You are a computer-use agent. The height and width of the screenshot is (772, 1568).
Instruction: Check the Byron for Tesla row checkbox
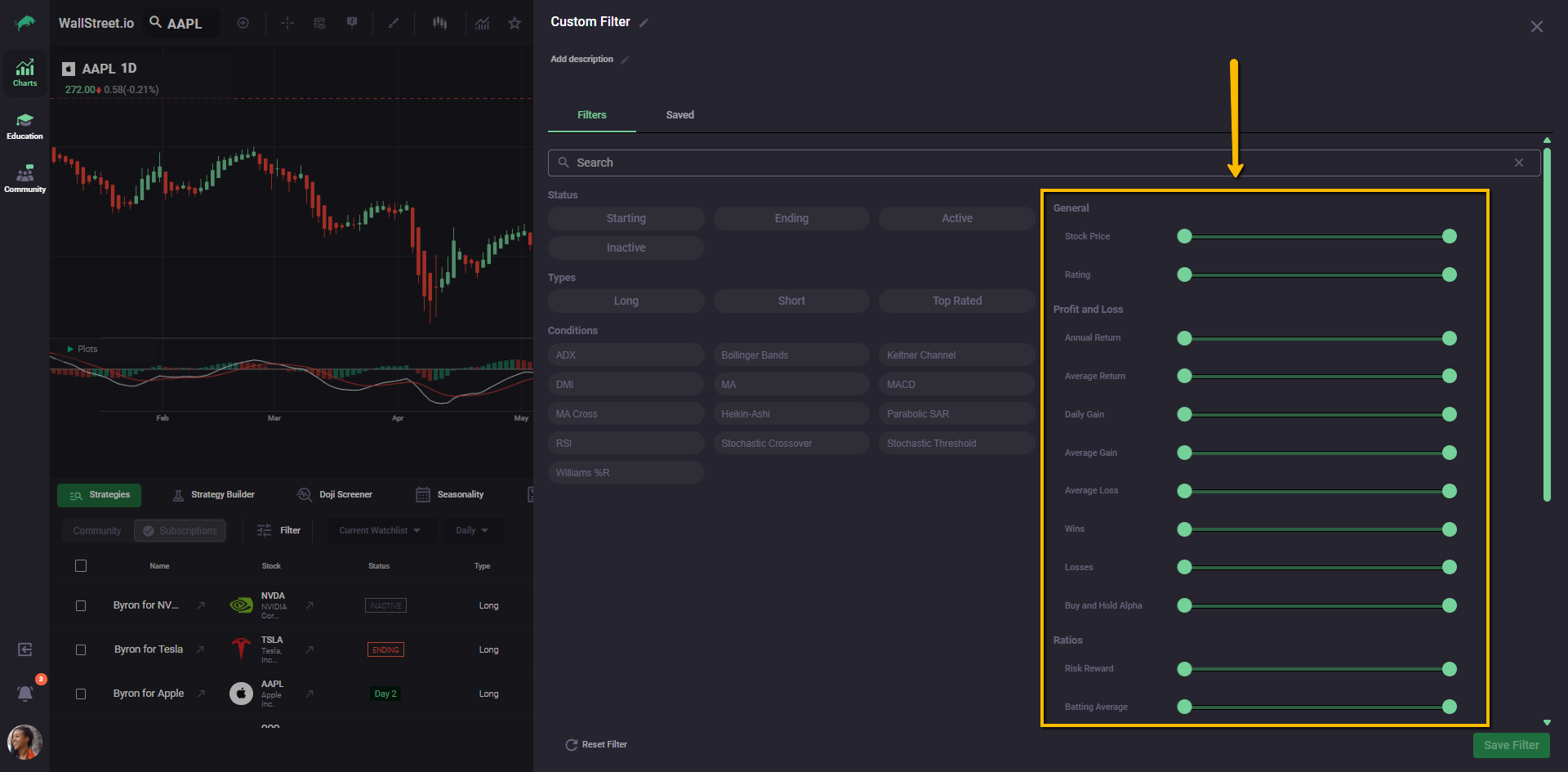[x=81, y=649]
